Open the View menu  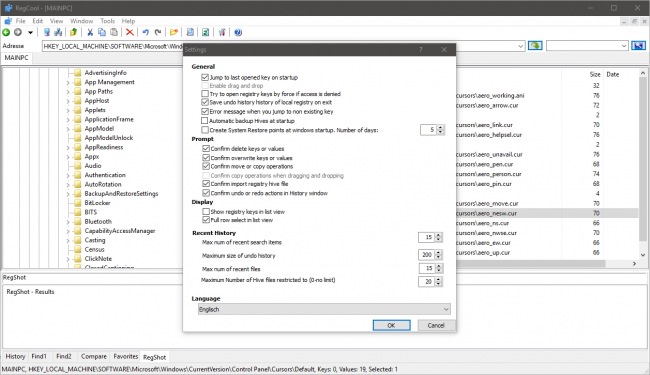(56, 21)
